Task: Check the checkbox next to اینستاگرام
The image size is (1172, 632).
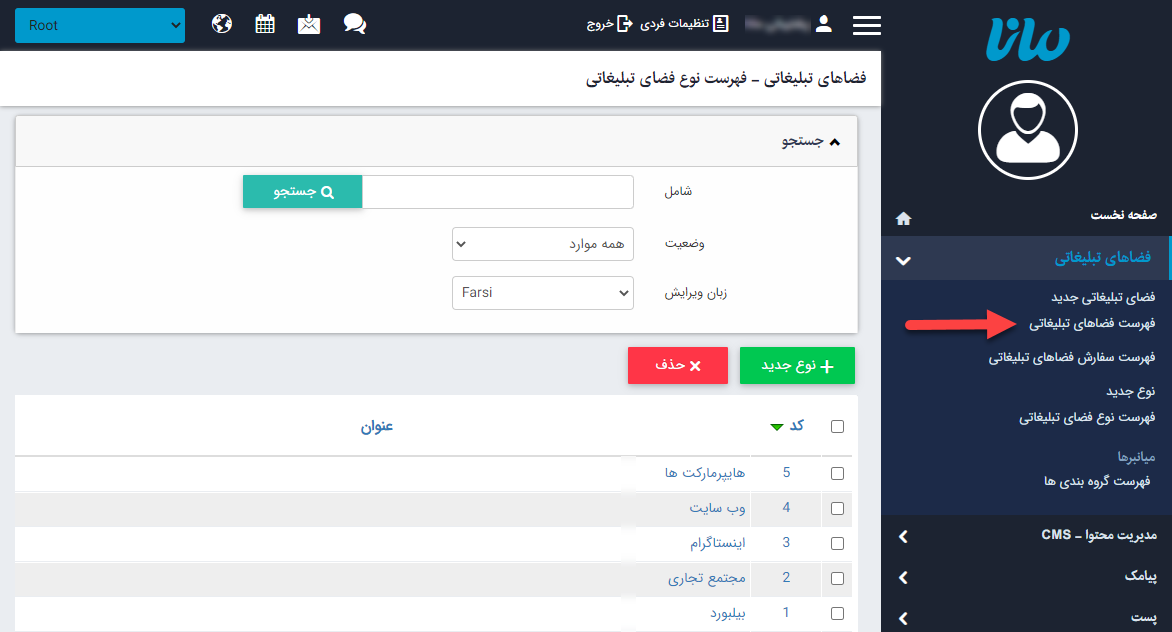Action: (837, 543)
